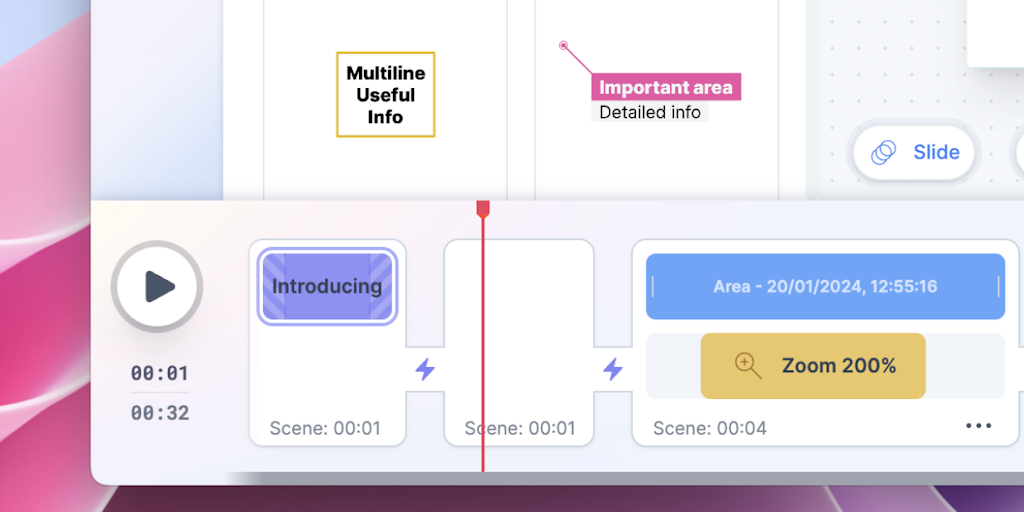Click the left trim handle of the Area clip

653,287
